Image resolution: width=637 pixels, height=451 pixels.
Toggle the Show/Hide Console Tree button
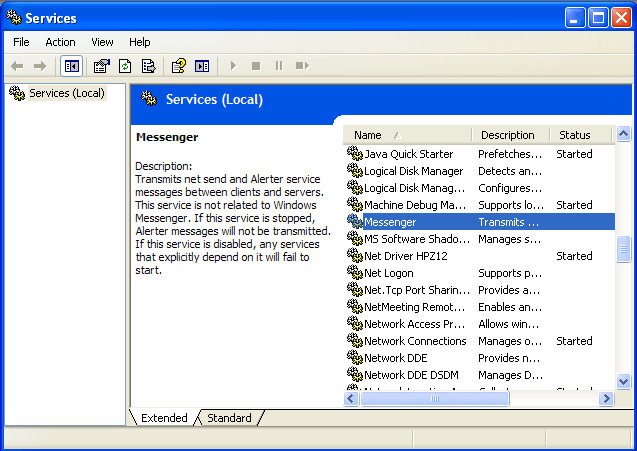[x=72, y=66]
